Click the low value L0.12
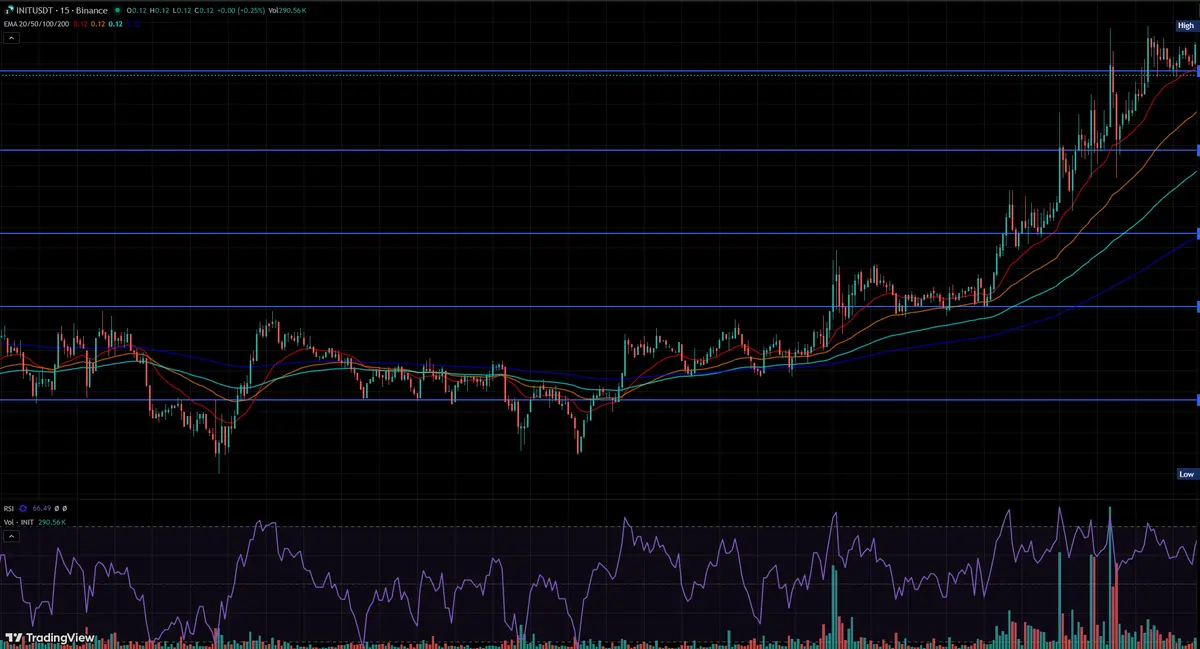 (x=182, y=11)
